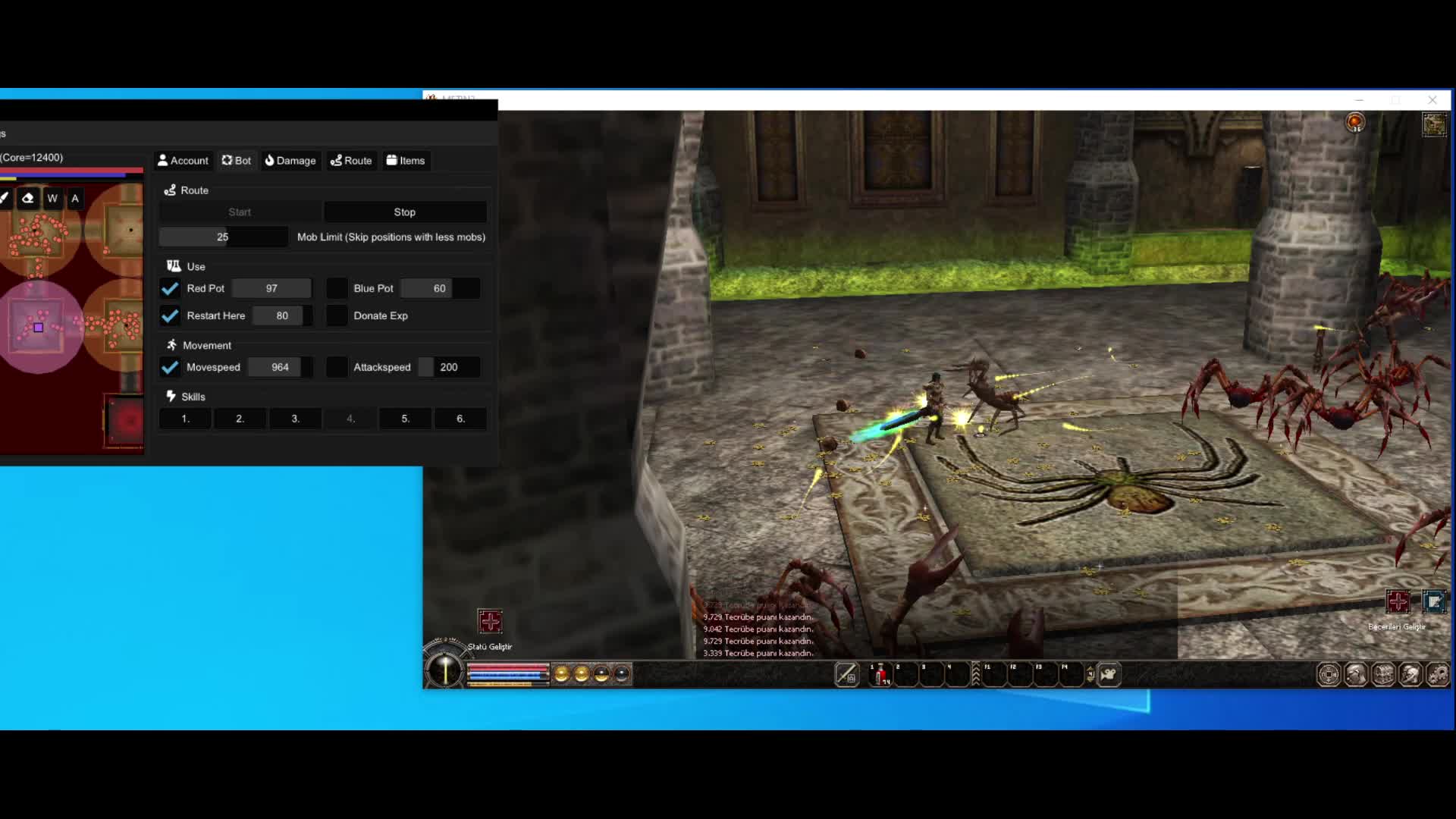Open the inventory chest icon
Screen dimensions: 1456x819
[1383, 674]
